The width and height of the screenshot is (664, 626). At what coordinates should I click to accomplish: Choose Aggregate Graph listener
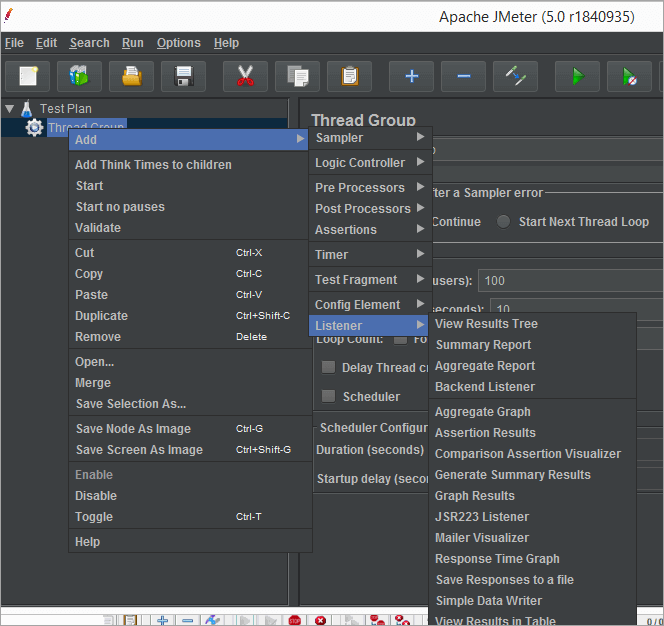coord(533,412)
